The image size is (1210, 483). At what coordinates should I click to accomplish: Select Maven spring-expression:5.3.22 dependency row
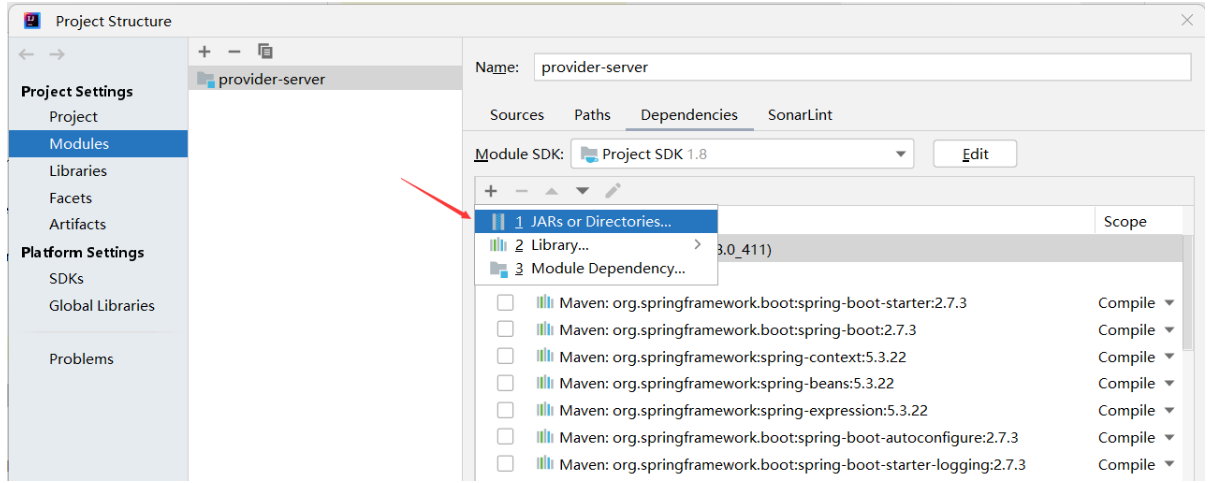tap(829, 410)
